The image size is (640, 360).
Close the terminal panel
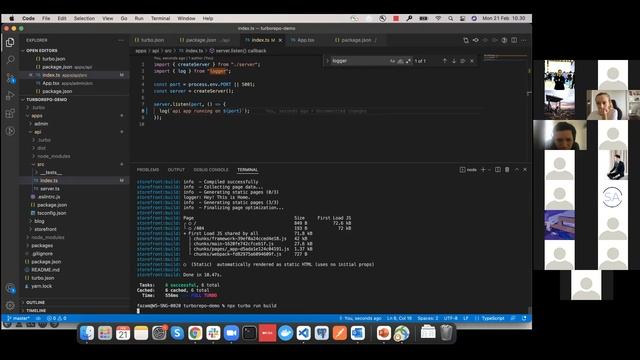[x=525, y=169]
